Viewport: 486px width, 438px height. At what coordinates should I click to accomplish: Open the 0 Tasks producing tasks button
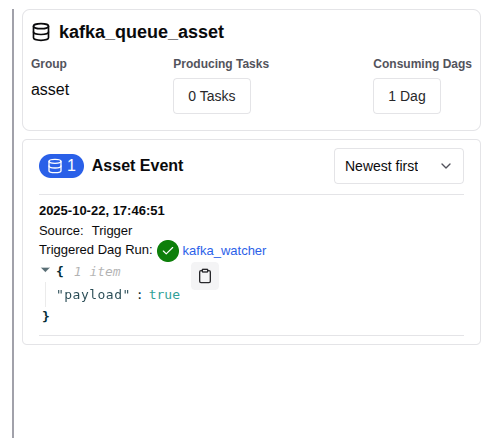tap(212, 96)
